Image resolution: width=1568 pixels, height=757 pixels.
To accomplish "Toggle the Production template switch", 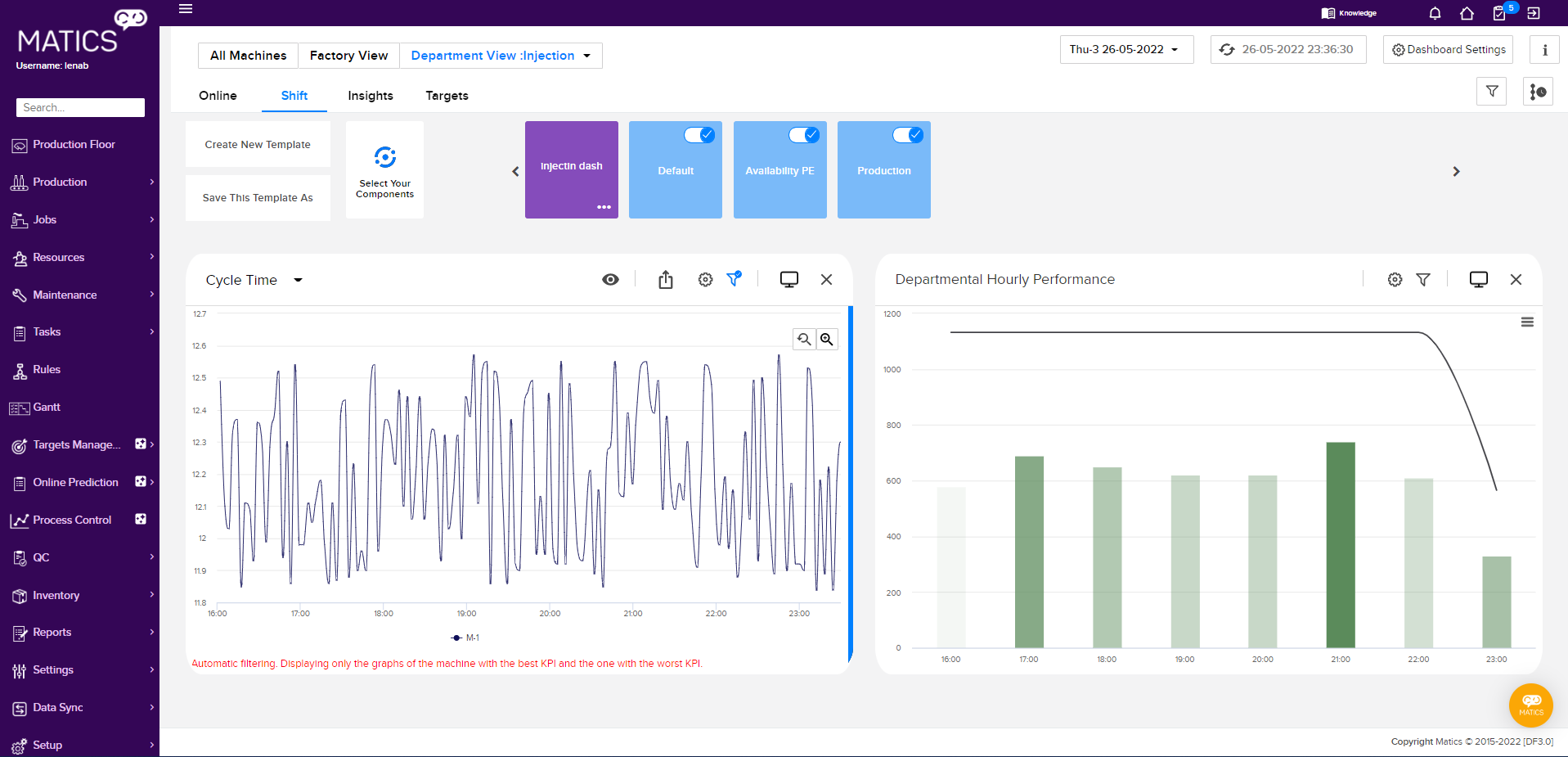I will click(908, 135).
